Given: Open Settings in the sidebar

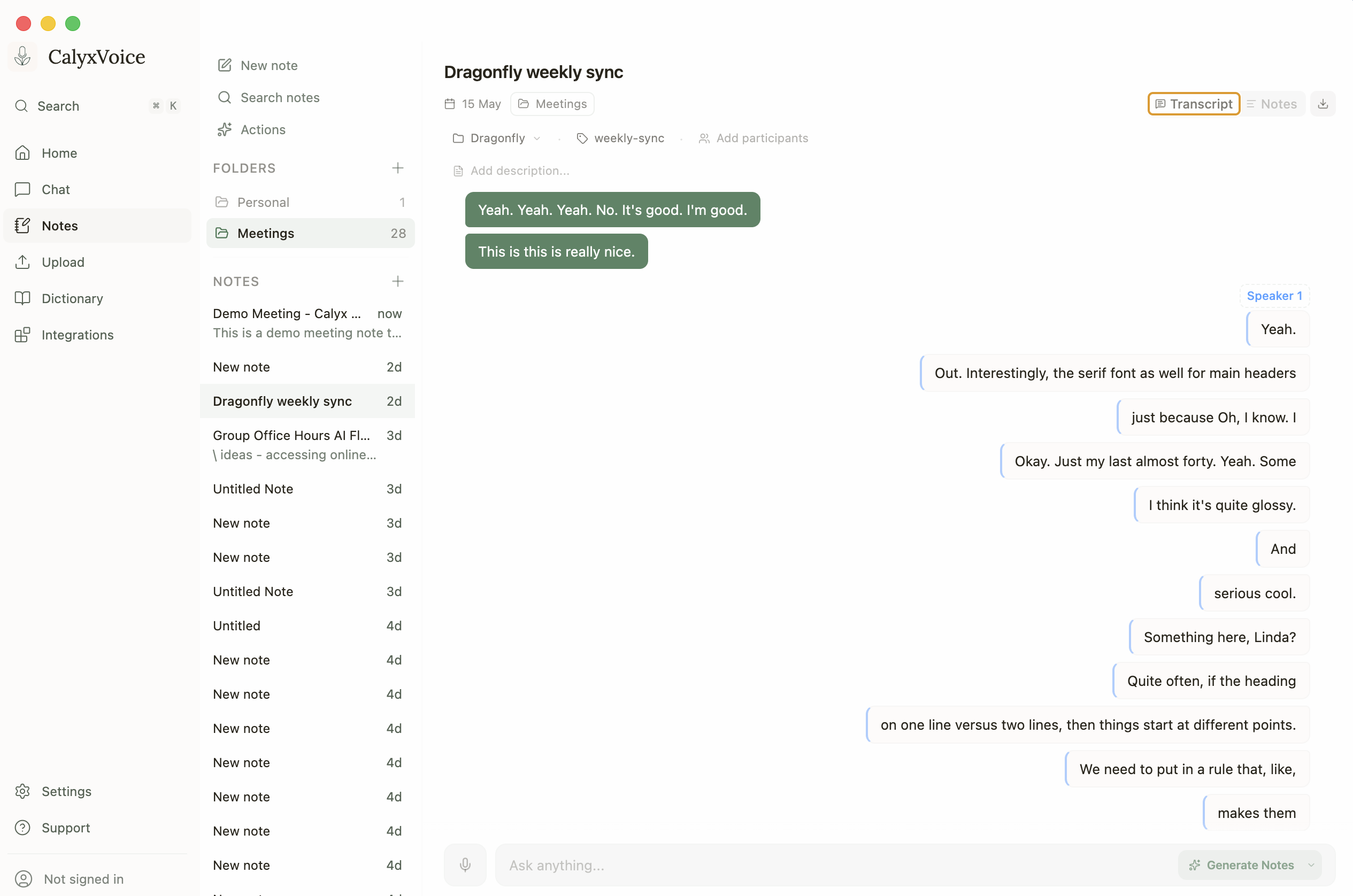Looking at the screenshot, I should [97, 791].
